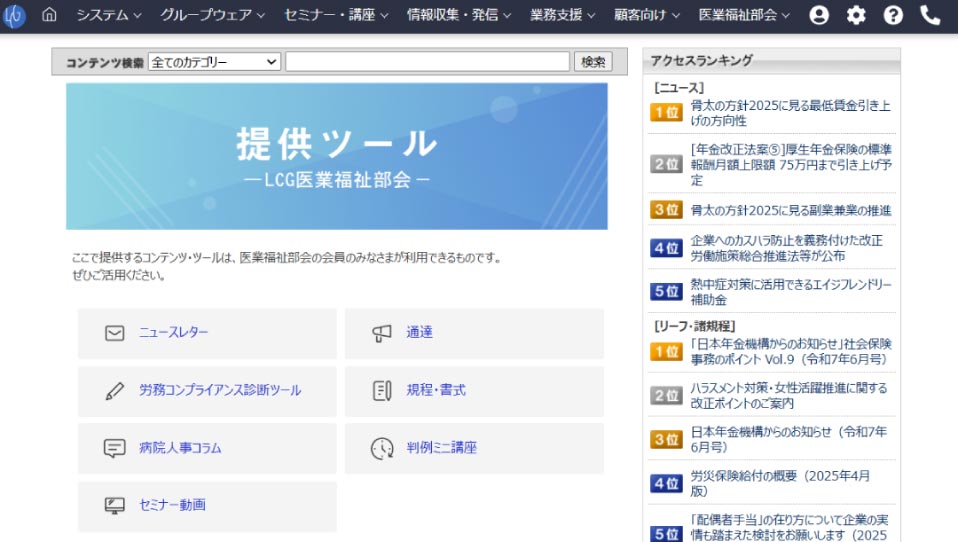Open news rank 2 年金改正法案⑤ article
958x542 pixels.
pos(791,165)
